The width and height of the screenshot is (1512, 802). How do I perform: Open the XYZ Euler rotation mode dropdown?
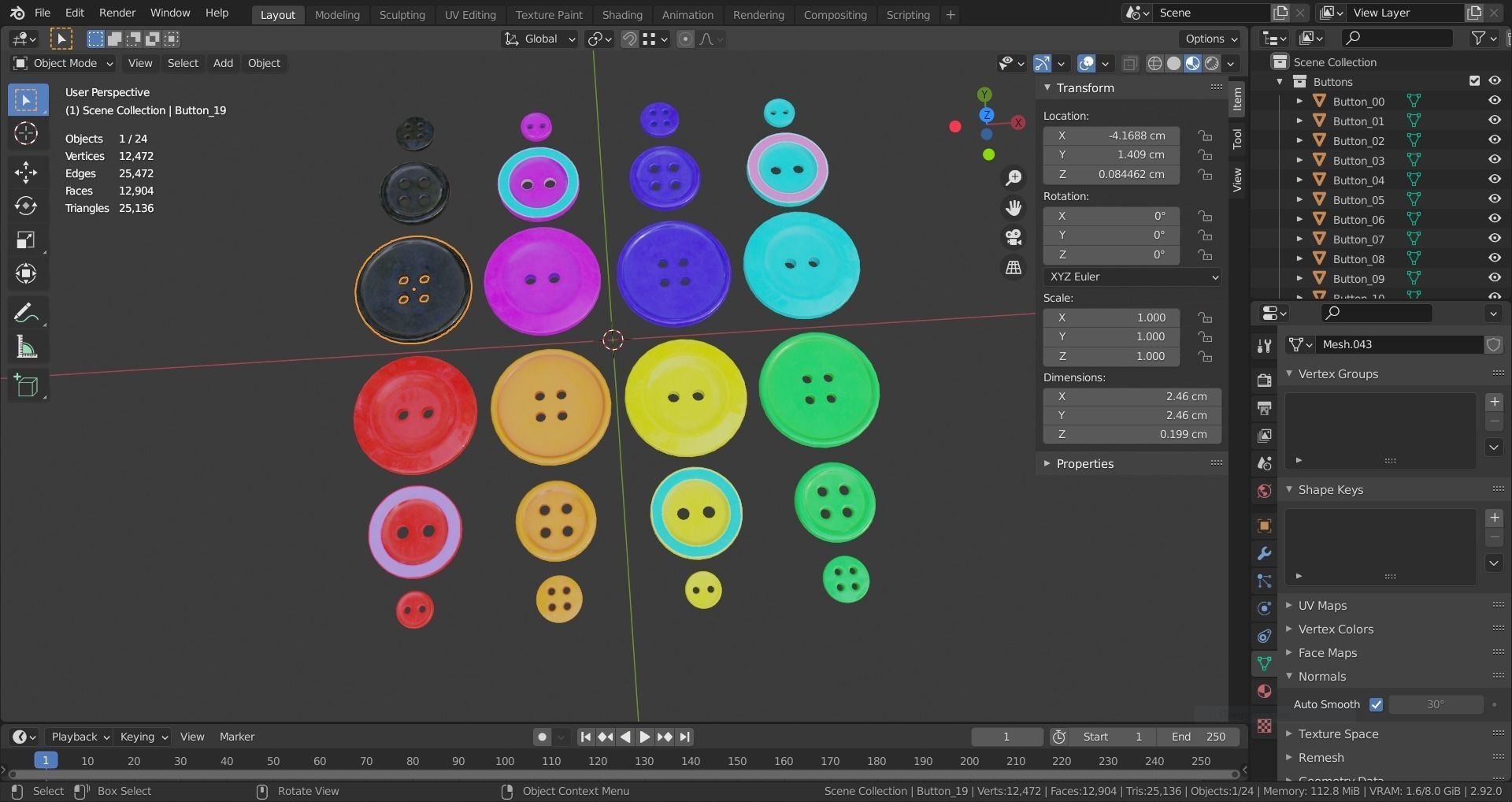(x=1132, y=277)
